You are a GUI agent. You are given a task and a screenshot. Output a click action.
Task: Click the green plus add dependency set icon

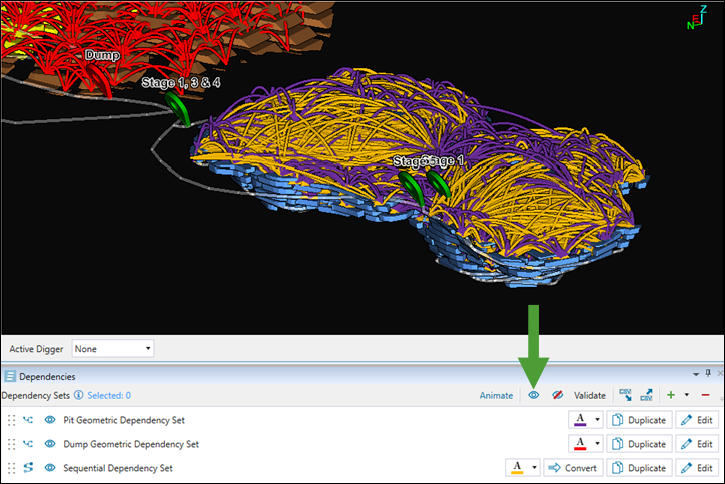click(671, 395)
